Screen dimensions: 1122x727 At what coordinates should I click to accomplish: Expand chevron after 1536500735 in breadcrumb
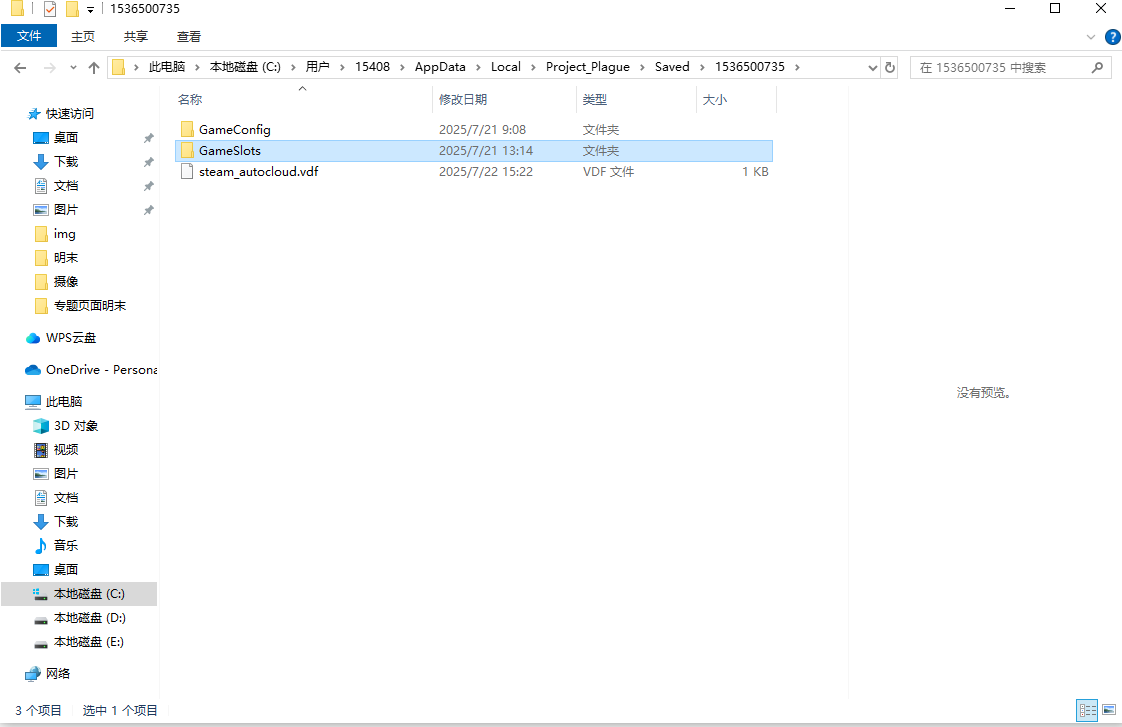point(796,68)
